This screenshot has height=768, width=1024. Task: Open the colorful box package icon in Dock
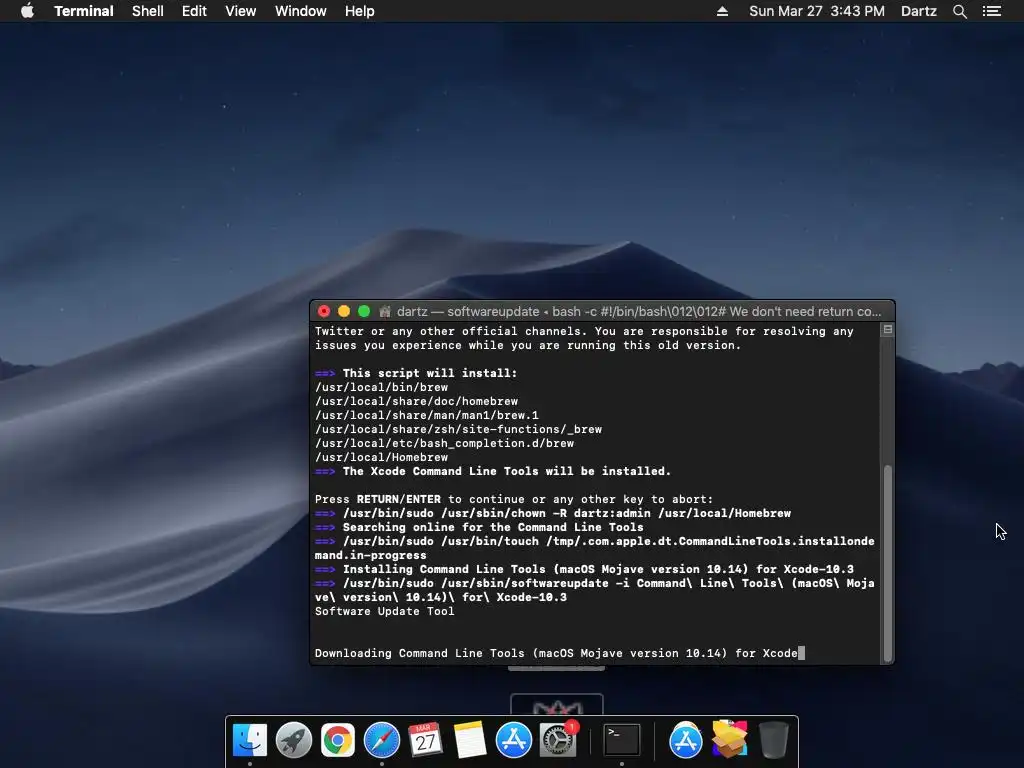tap(729, 739)
